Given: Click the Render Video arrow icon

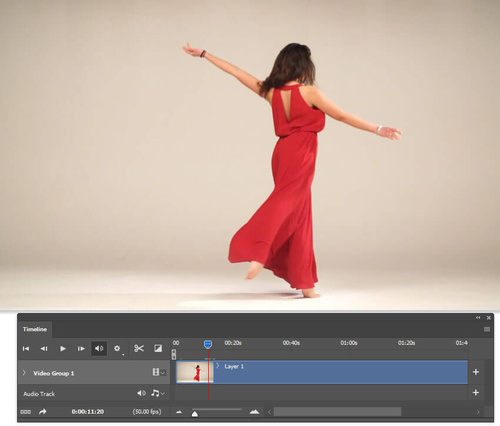Looking at the screenshot, I should 43,412.
